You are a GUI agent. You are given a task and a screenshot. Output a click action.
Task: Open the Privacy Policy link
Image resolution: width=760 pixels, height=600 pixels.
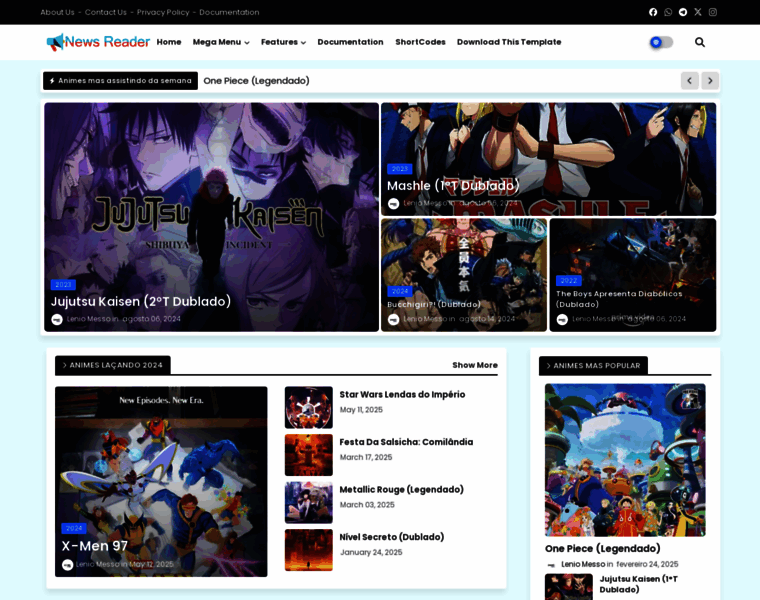pos(163,12)
